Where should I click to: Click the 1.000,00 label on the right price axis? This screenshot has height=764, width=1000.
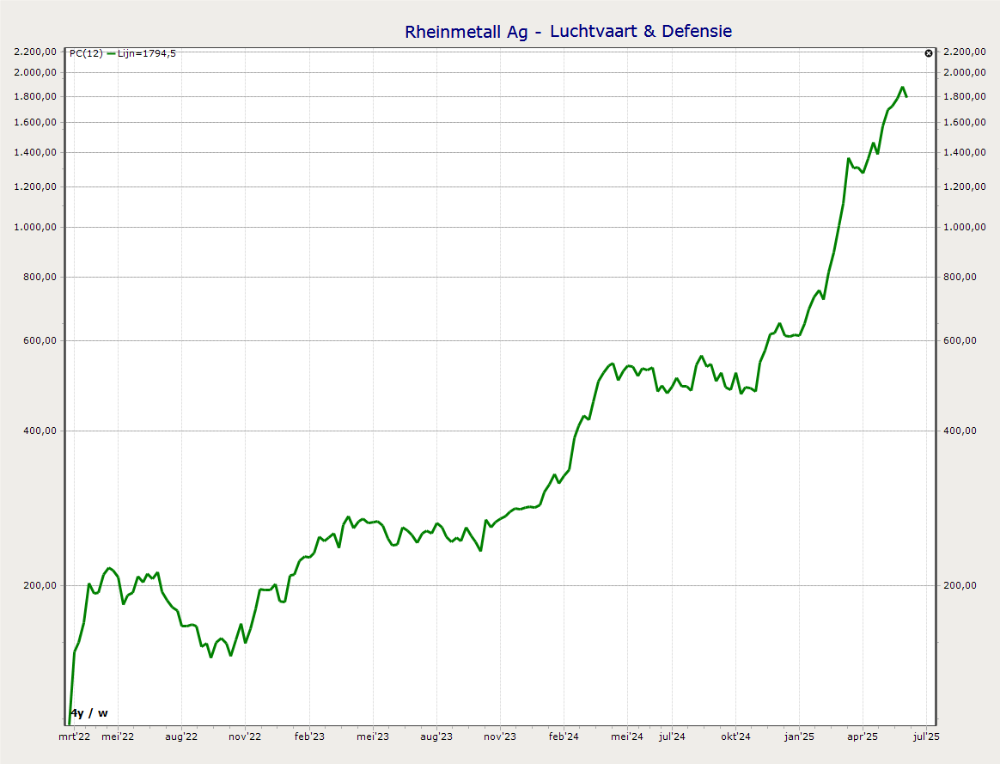pos(965,227)
